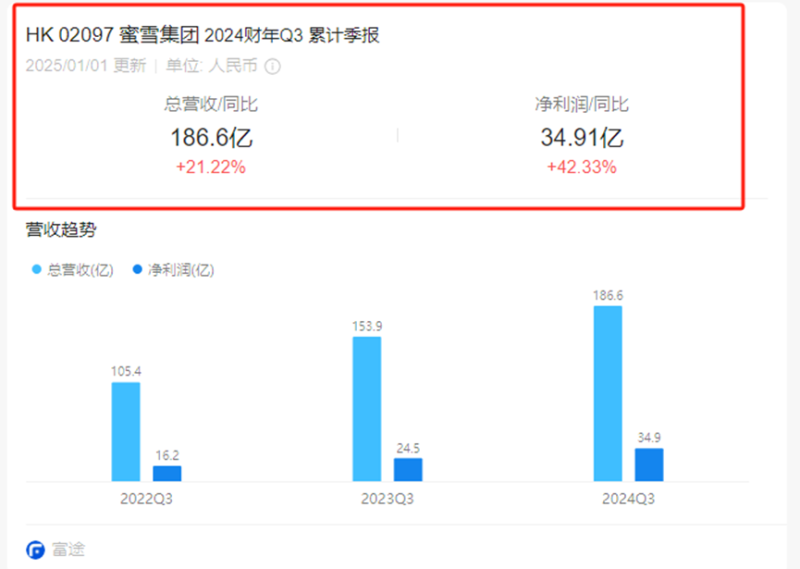The height and width of the screenshot is (569, 800).
Task: Toggle the 净利润(亿) legend series
Action: tap(174, 270)
